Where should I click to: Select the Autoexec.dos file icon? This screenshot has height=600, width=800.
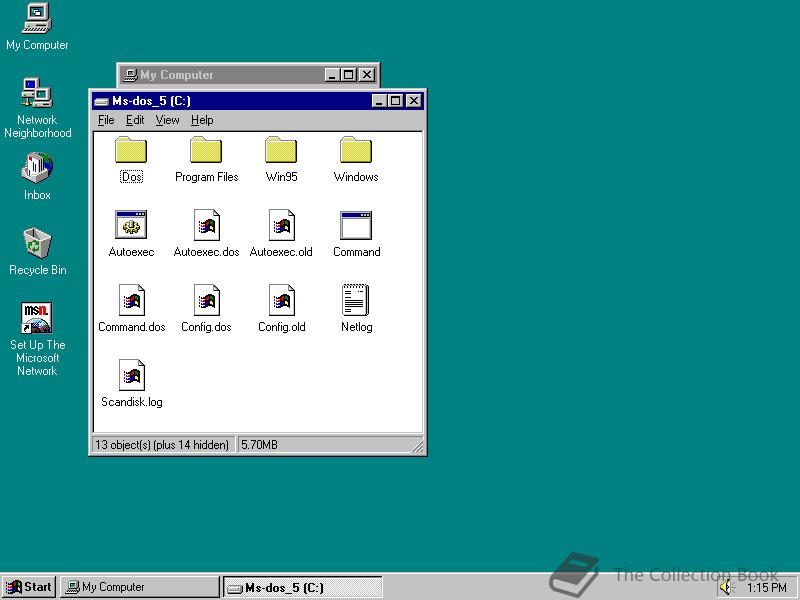pos(206,224)
